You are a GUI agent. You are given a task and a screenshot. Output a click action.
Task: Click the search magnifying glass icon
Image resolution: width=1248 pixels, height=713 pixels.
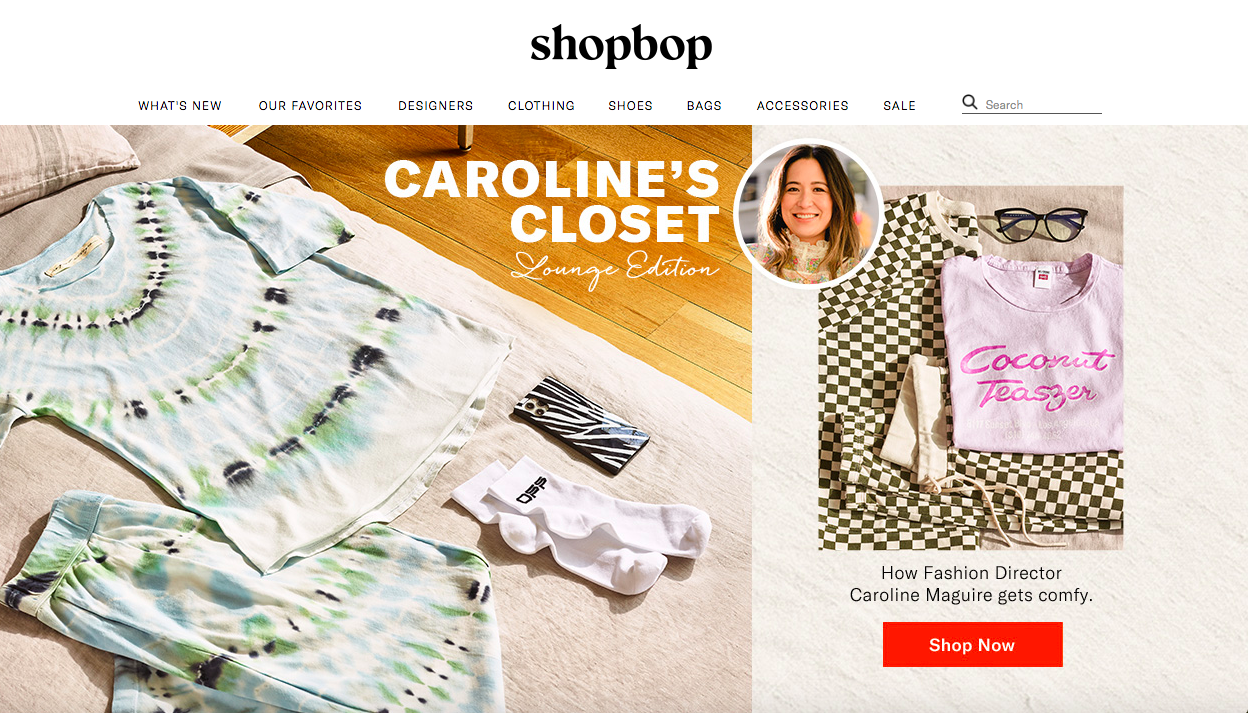970,102
